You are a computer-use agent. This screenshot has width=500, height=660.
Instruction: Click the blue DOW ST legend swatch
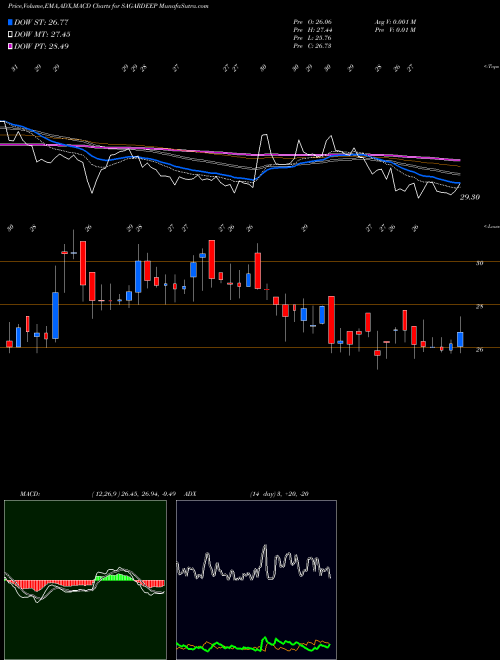pyautogui.click(x=11, y=22)
